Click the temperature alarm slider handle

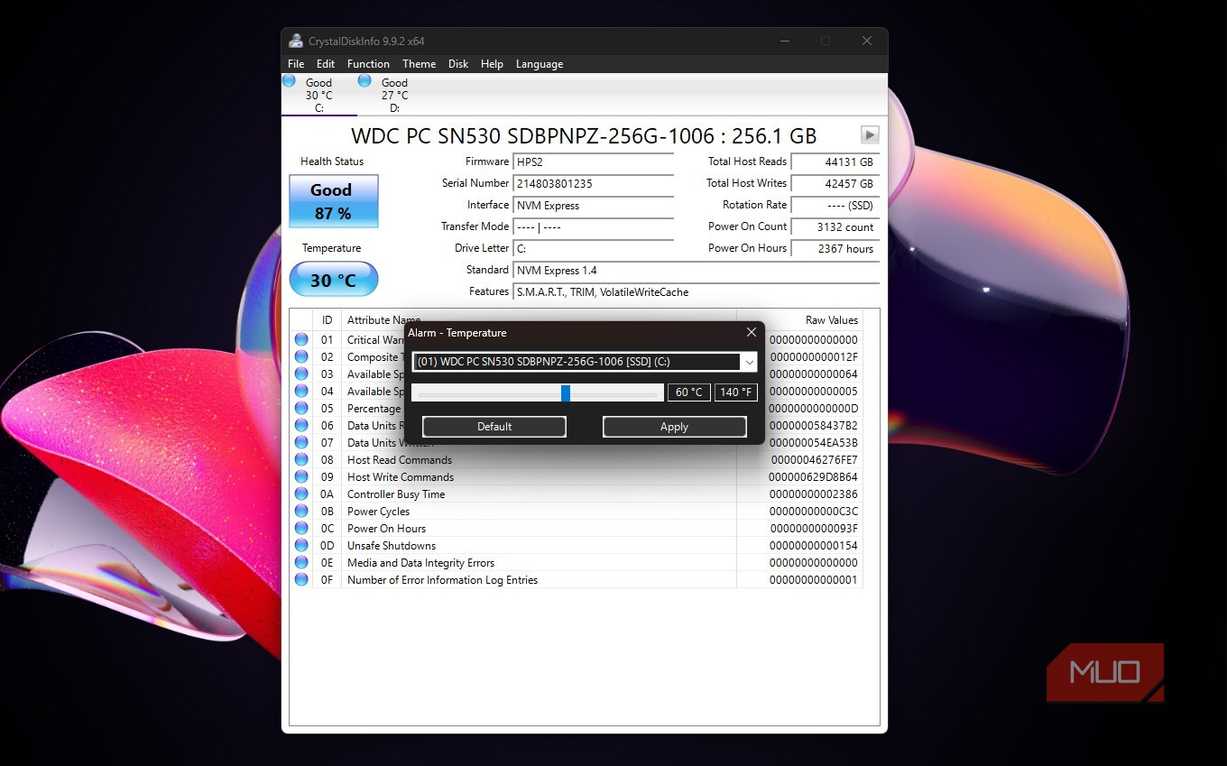click(565, 393)
